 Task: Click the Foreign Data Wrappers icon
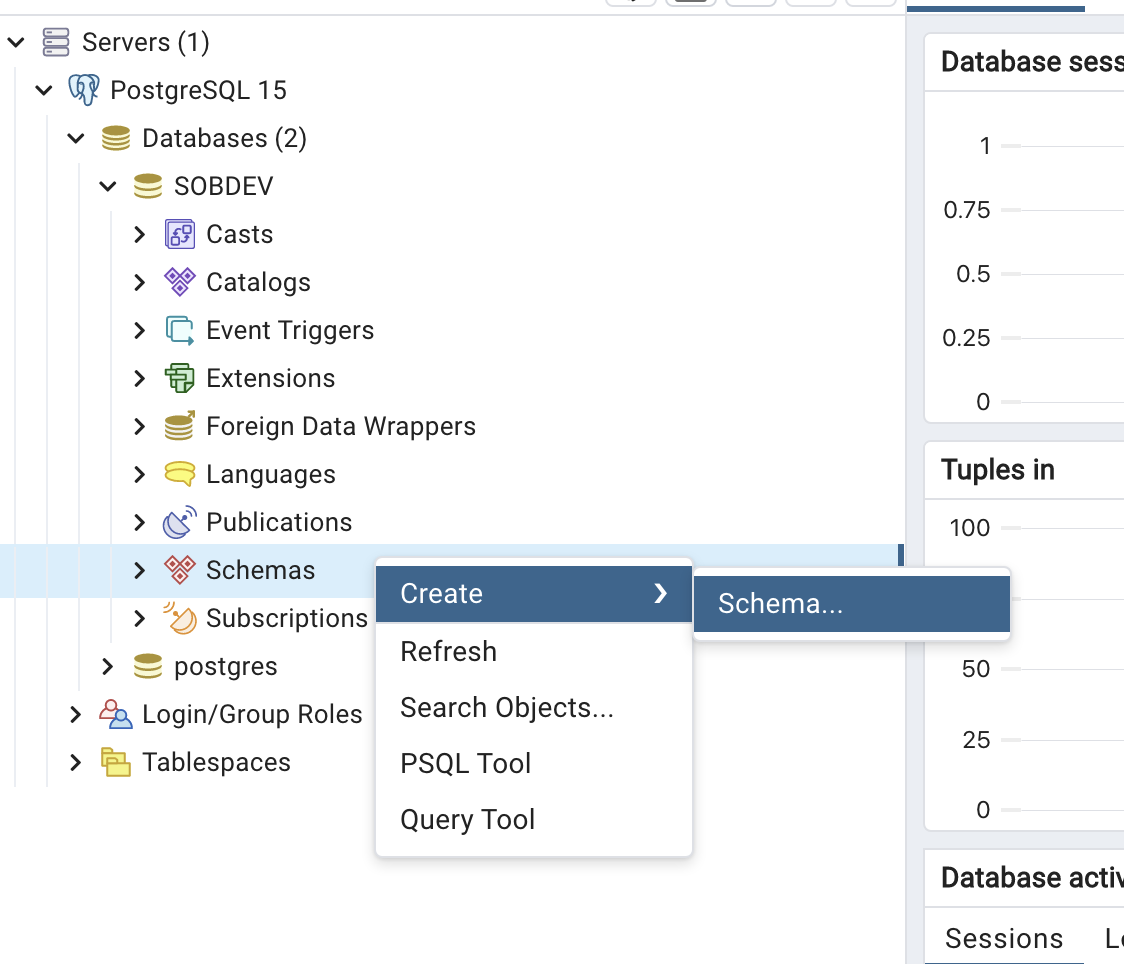(x=179, y=426)
